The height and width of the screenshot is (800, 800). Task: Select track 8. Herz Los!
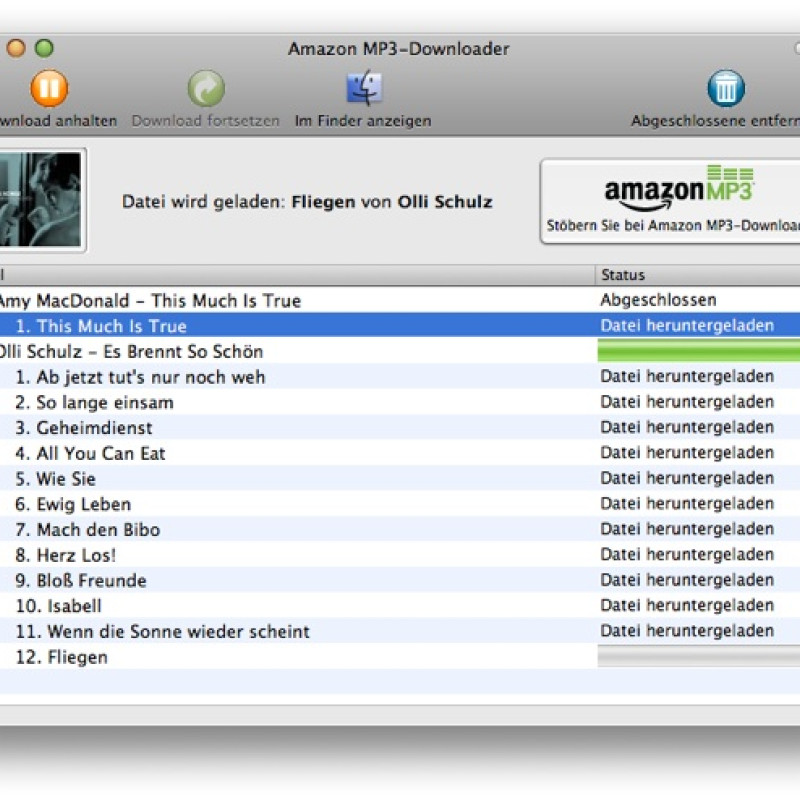[400, 555]
